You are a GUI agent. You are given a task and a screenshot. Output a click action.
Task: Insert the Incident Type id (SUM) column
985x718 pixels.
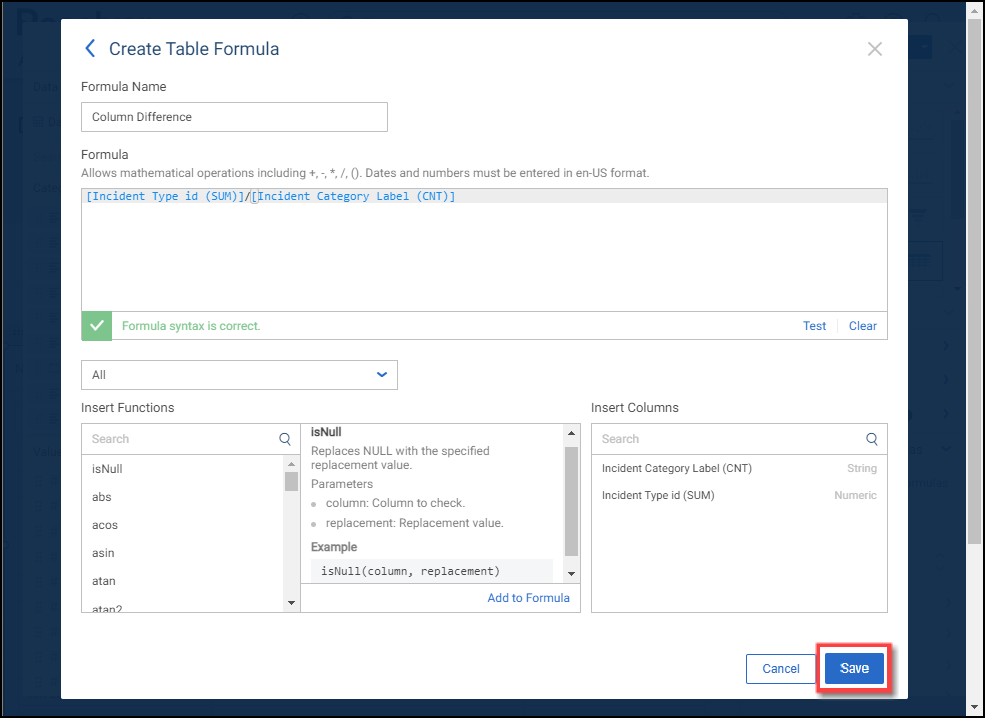(658, 495)
